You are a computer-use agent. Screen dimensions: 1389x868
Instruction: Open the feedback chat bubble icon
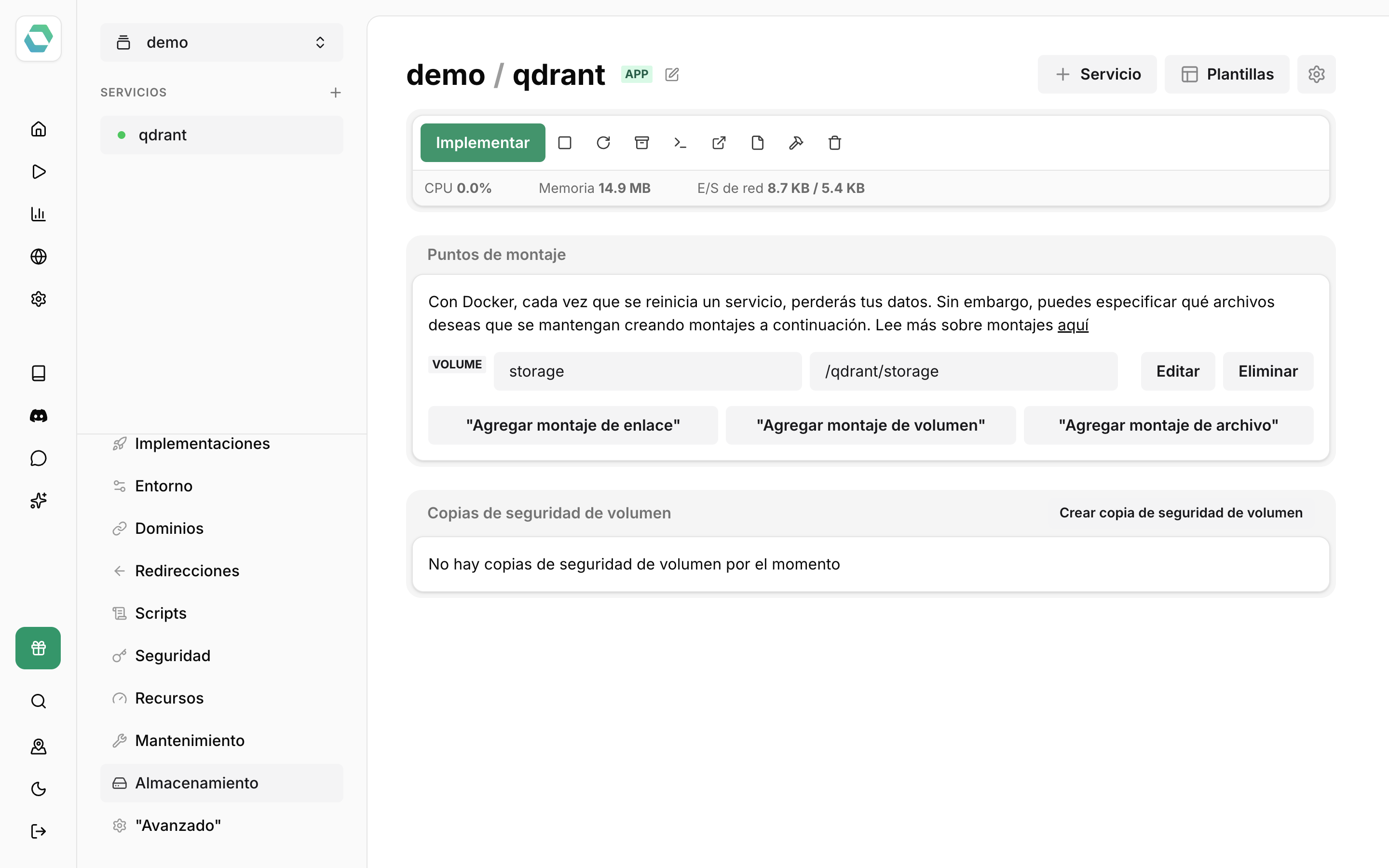pyautogui.click(x=39, y=458)
